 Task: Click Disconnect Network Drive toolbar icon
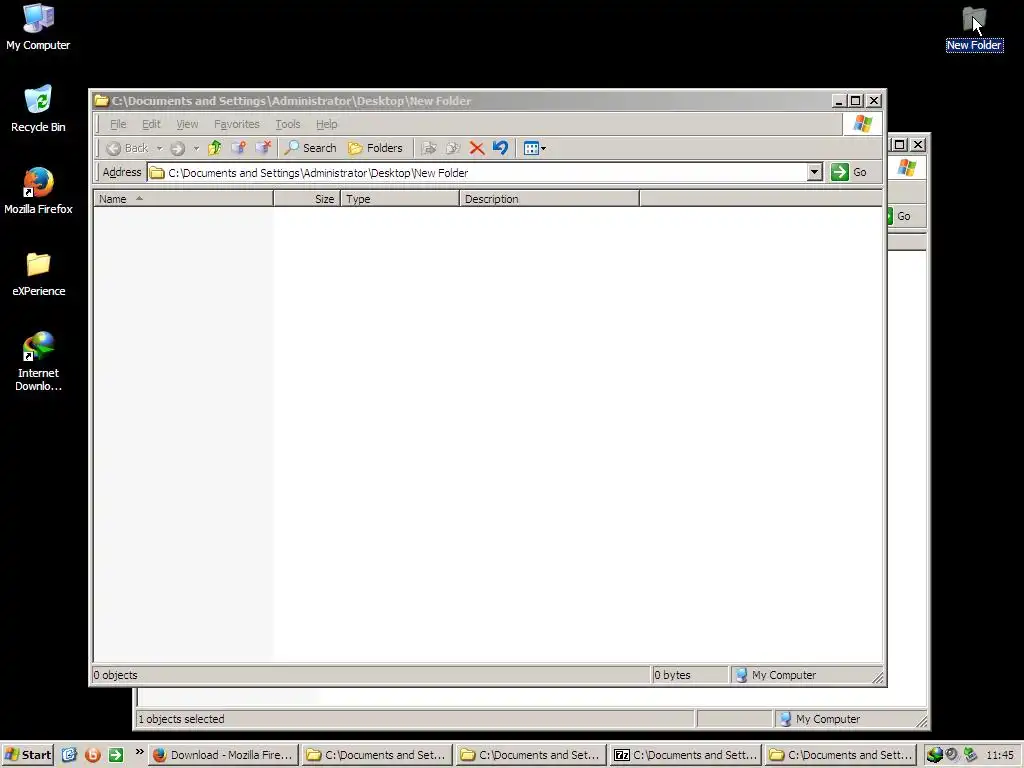coord(263,148)
